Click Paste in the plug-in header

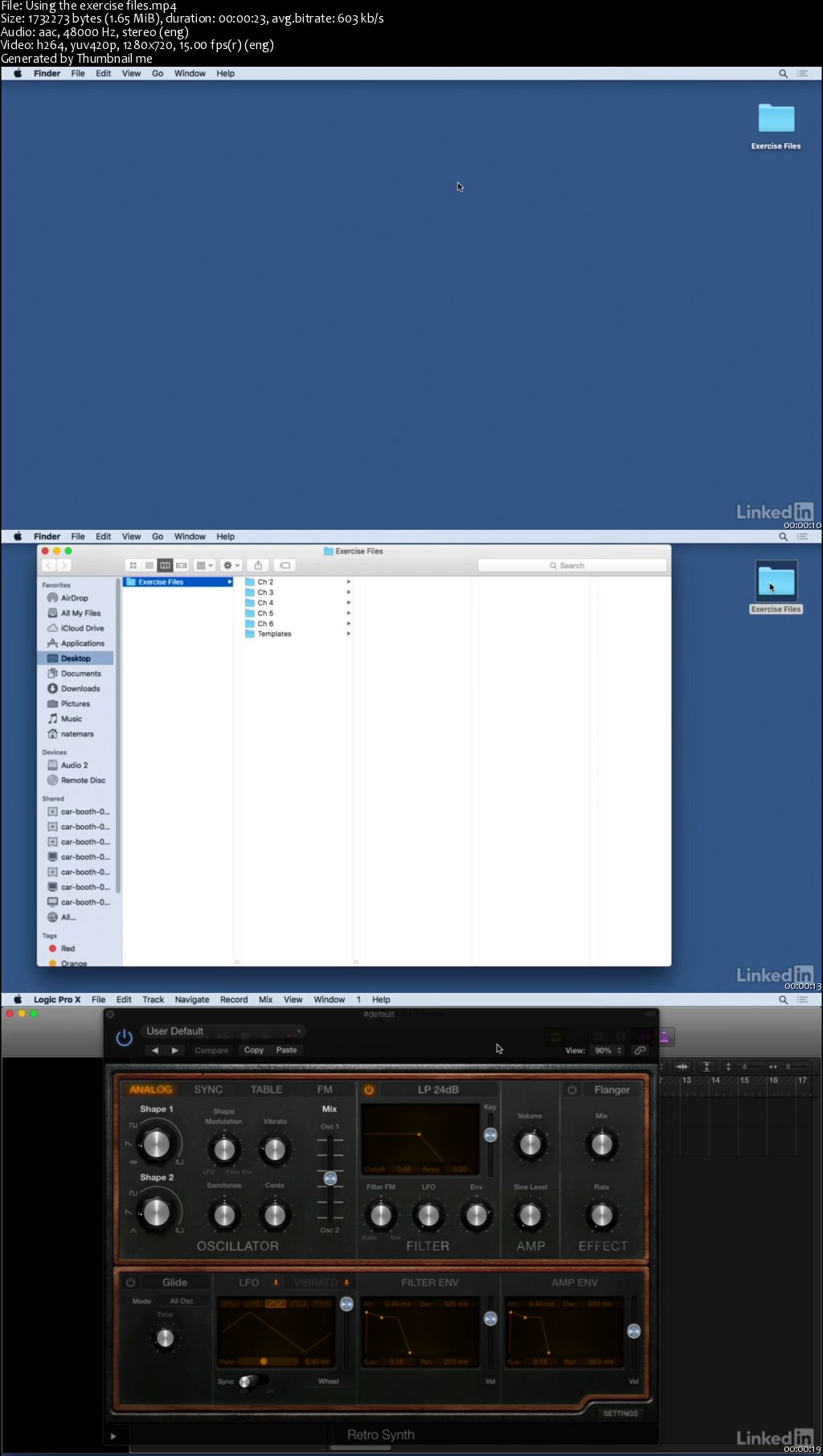click(286, 1050)
